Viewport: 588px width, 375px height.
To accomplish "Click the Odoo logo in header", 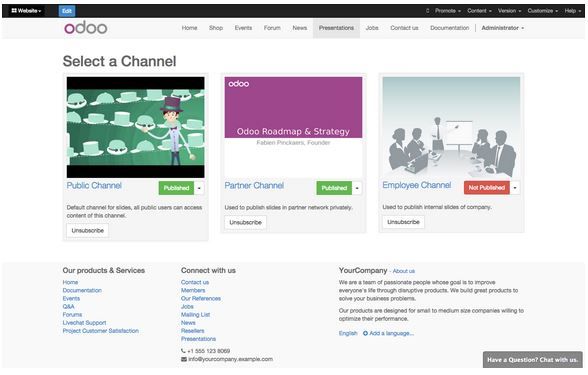I will coord(86,28).
